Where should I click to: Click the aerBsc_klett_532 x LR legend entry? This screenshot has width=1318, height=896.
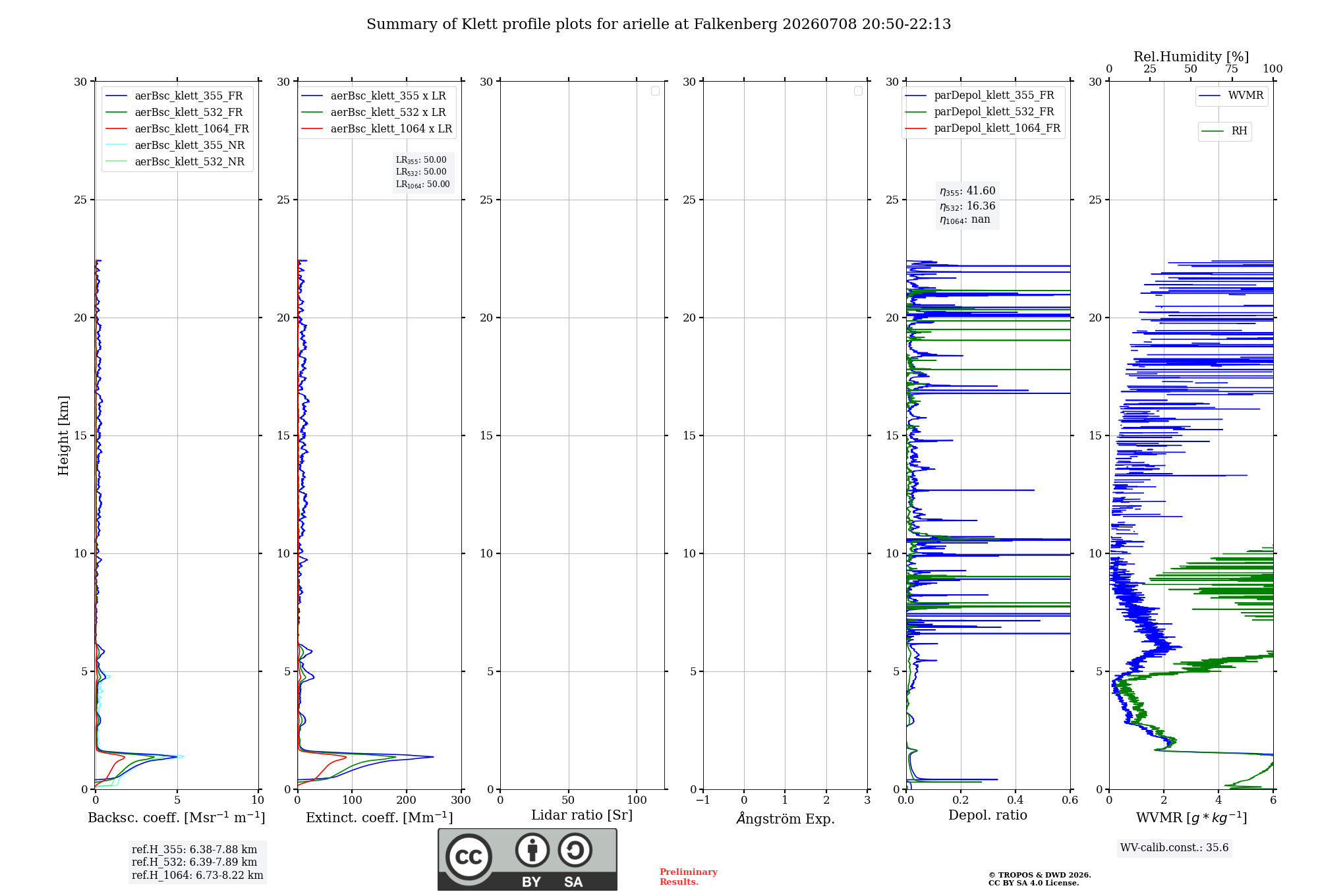coord(374,112)
